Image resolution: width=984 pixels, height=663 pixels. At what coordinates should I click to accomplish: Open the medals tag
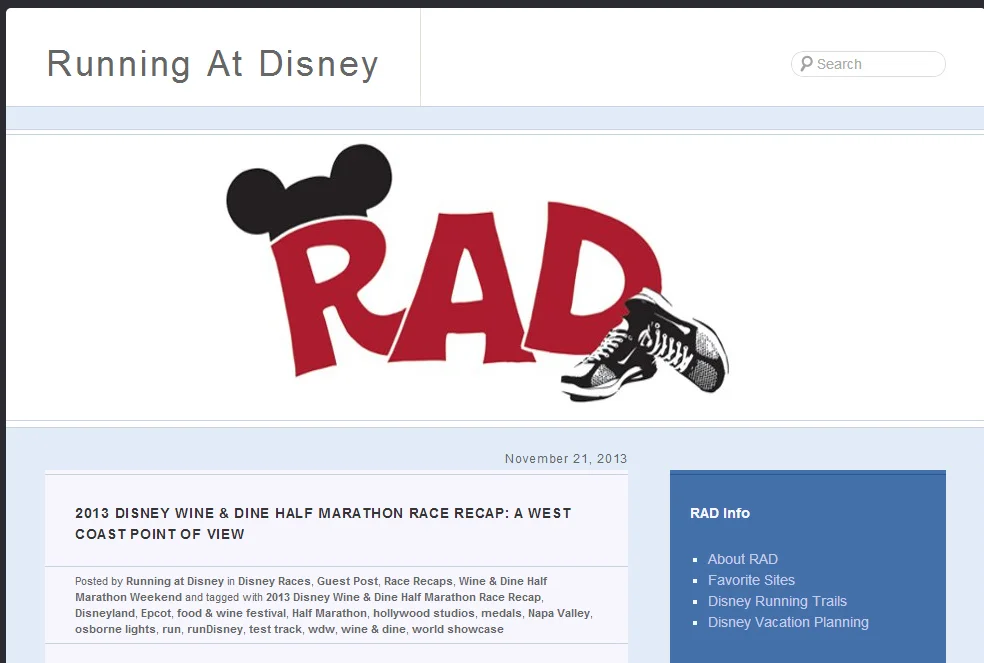501,613
